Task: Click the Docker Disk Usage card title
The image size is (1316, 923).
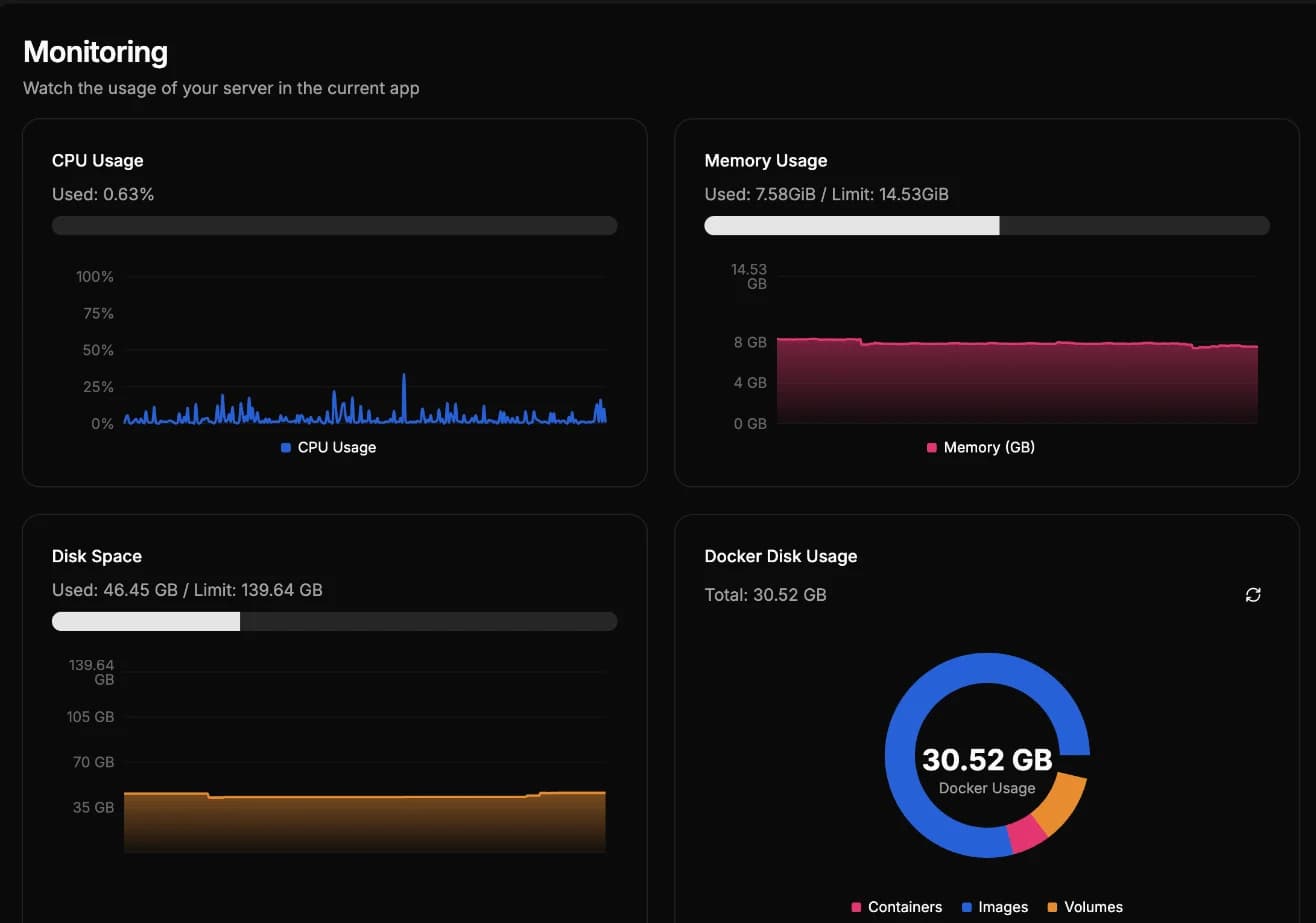Action: (781, 556)
